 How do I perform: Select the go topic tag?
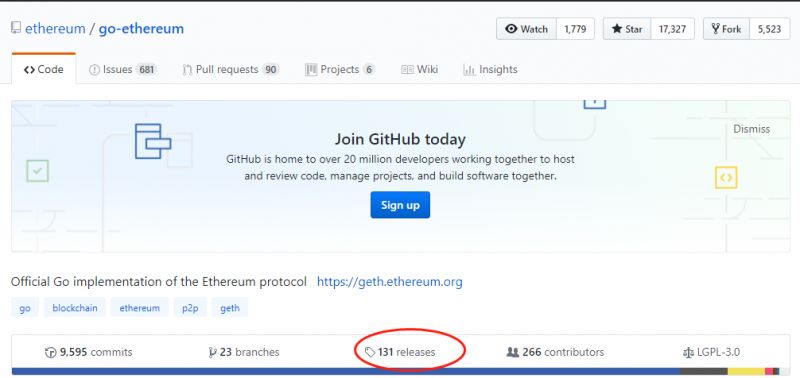point(24,308)
